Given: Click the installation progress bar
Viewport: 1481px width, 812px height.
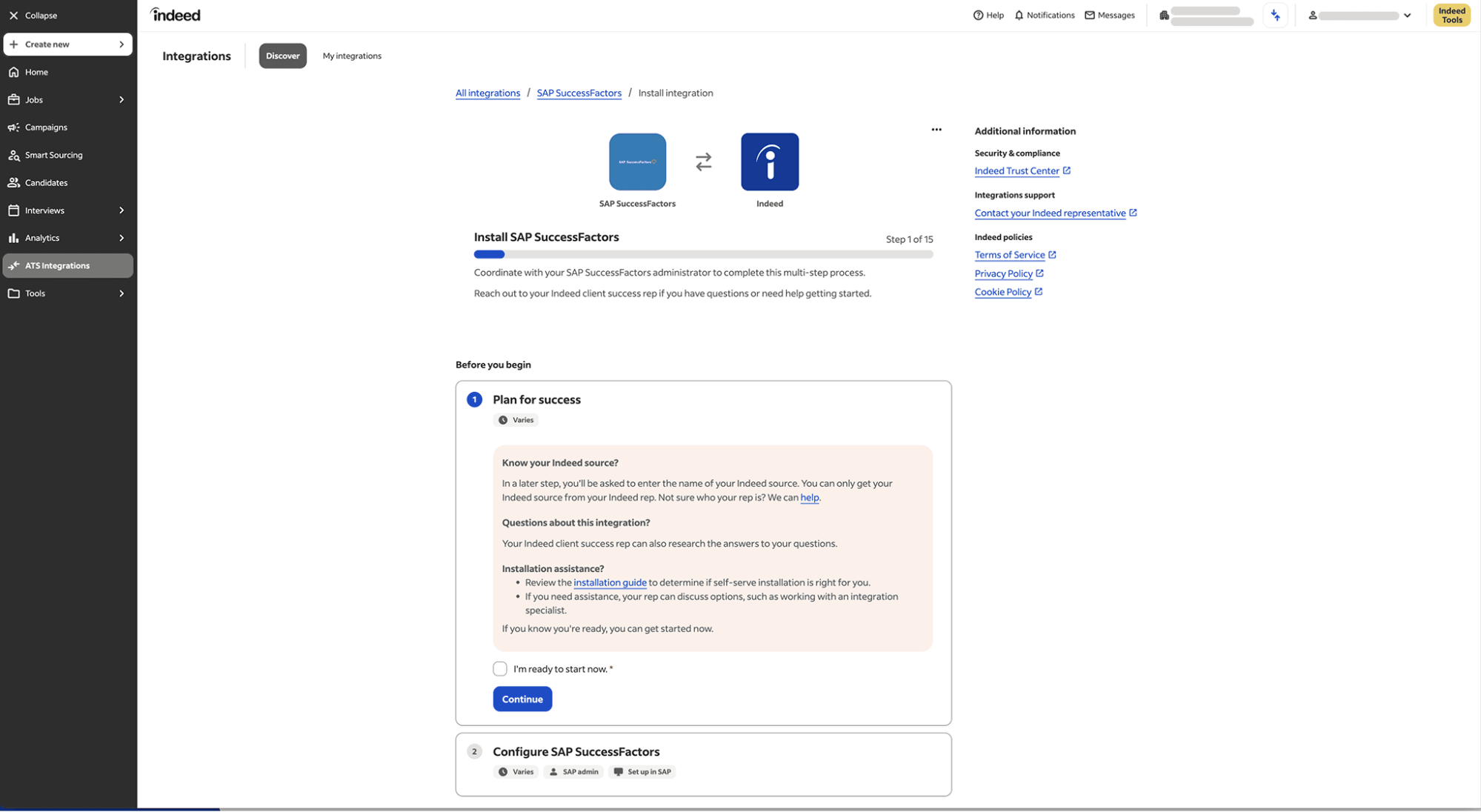Looking at the screenshot, I should (703, 254).
